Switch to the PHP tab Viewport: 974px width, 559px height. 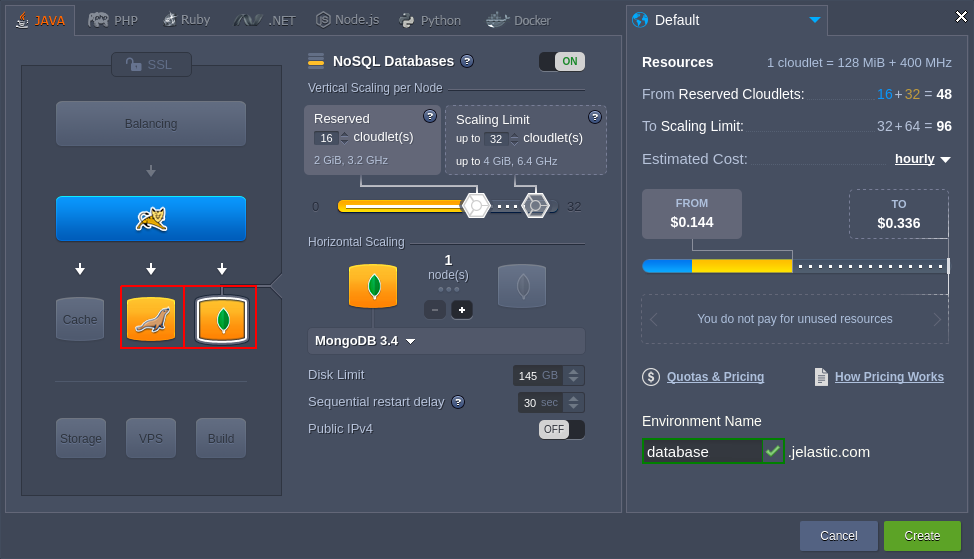coord(112,20)
